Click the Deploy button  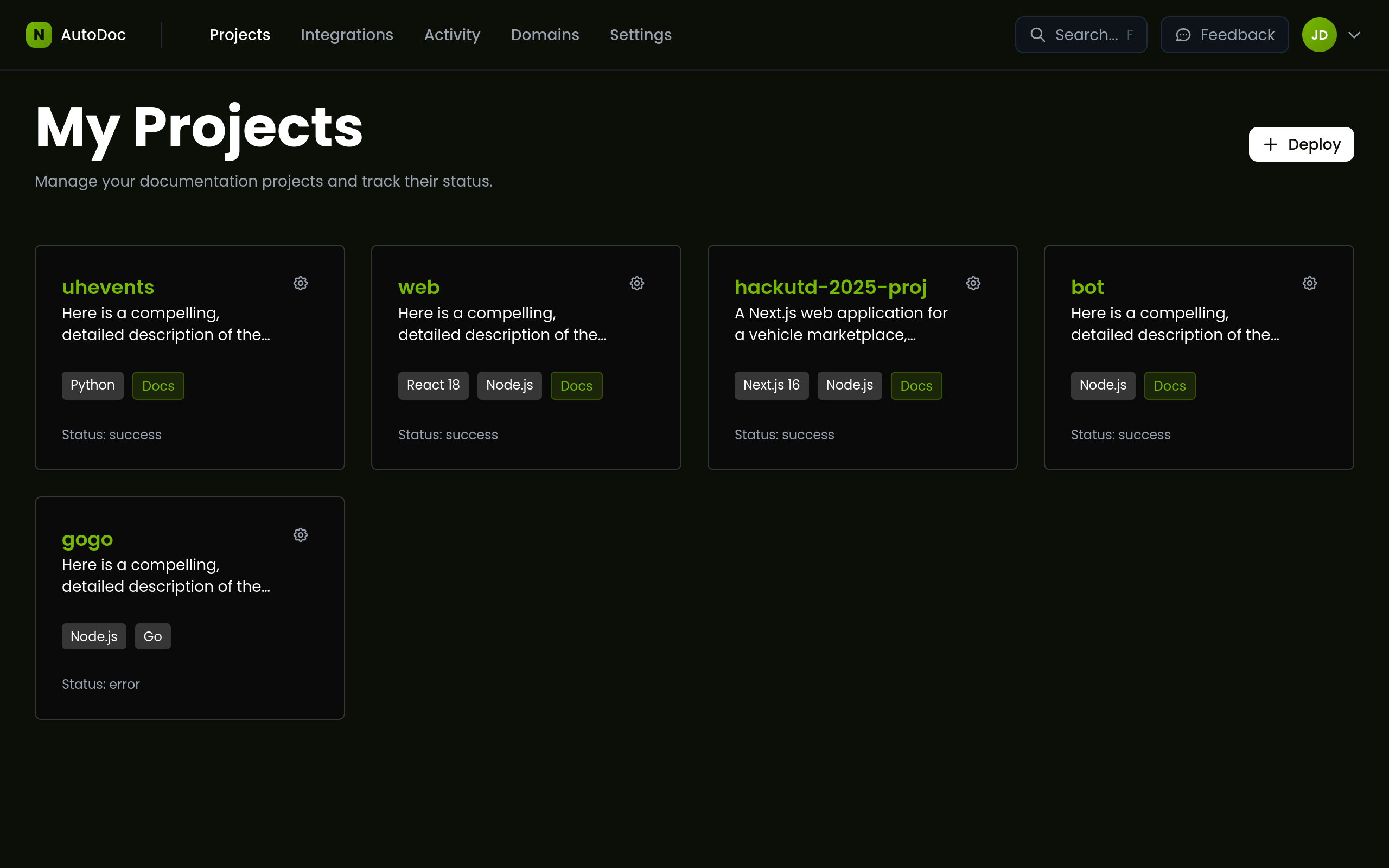pos(1301,144)
